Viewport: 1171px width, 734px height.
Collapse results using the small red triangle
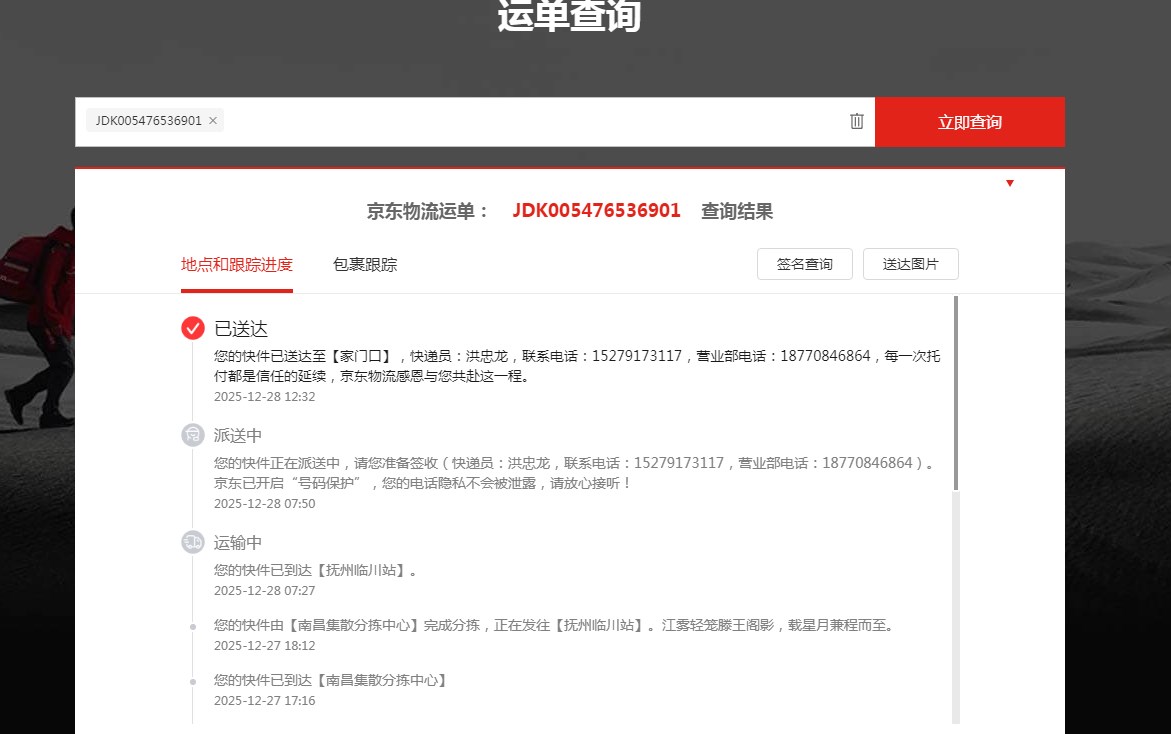(x=1010, y=183)
